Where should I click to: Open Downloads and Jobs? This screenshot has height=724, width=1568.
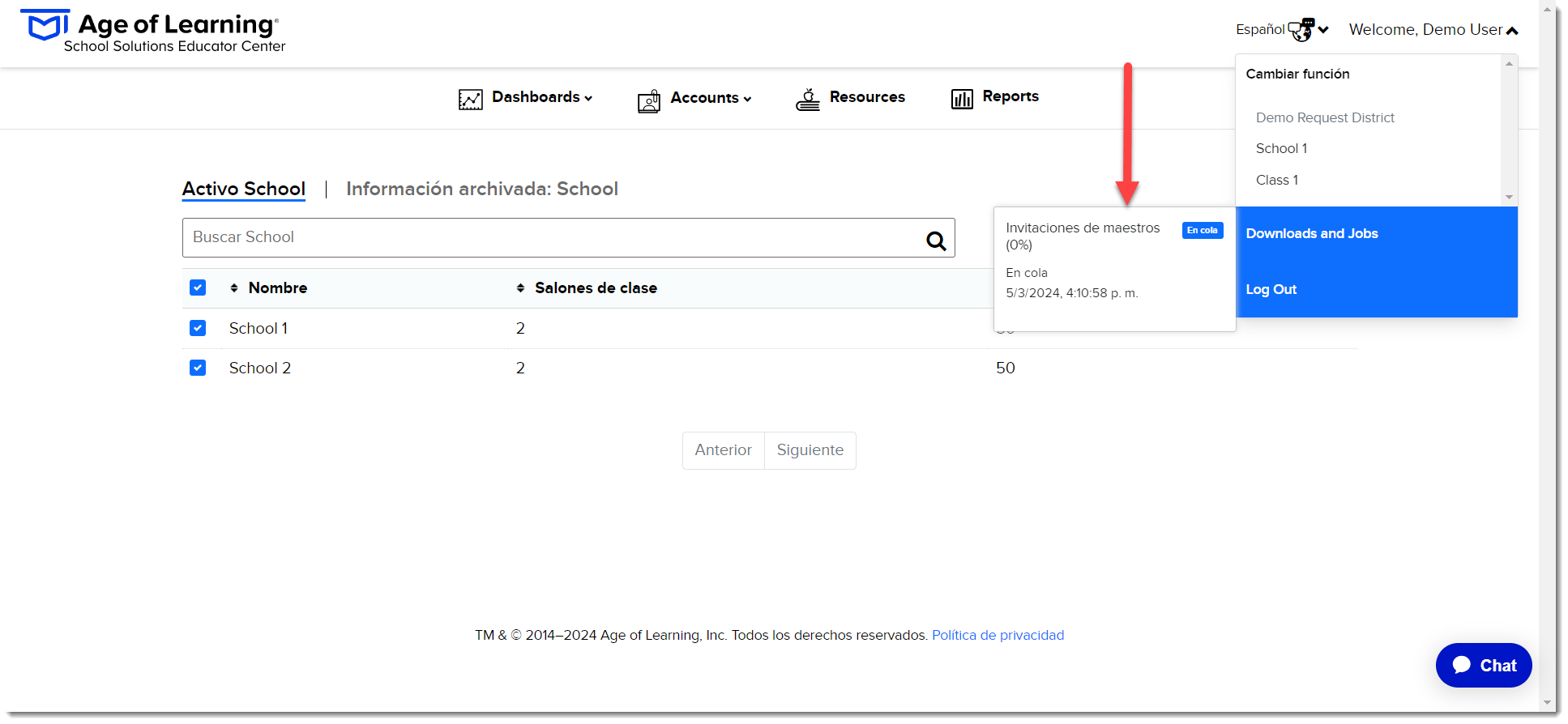coord(1312,233)
